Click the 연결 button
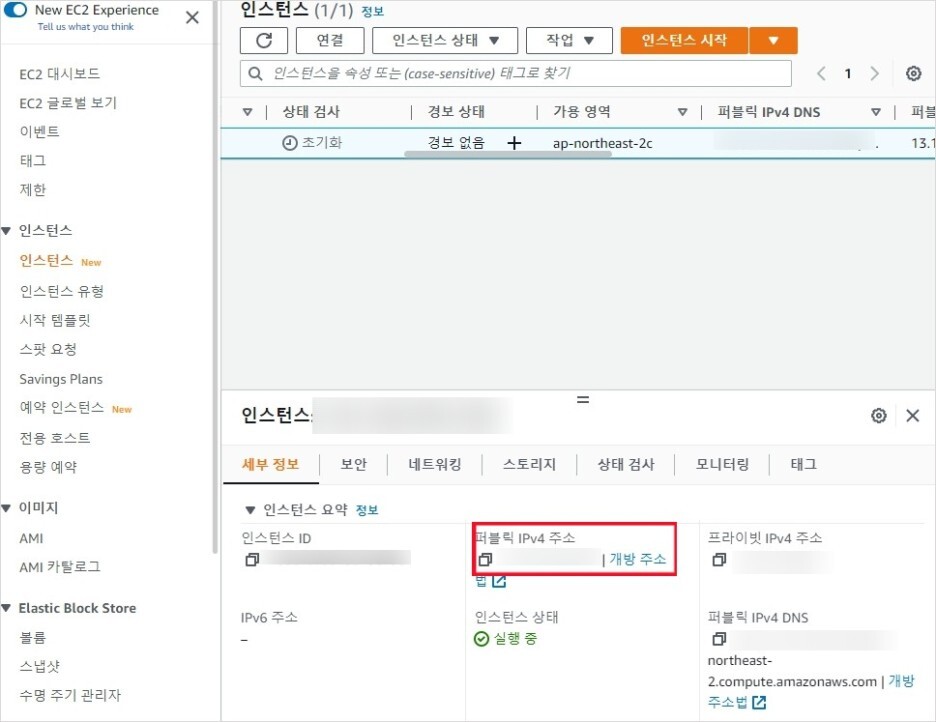The width and height of the screenshot is (936, 722). (330, 41)
